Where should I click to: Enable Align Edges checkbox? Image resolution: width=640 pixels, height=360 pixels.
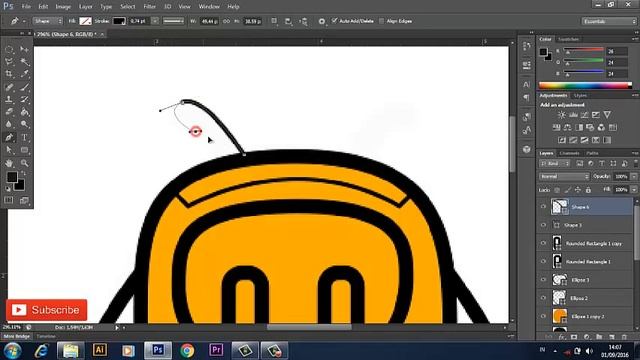pyautogui.click(x=382, y=21)
